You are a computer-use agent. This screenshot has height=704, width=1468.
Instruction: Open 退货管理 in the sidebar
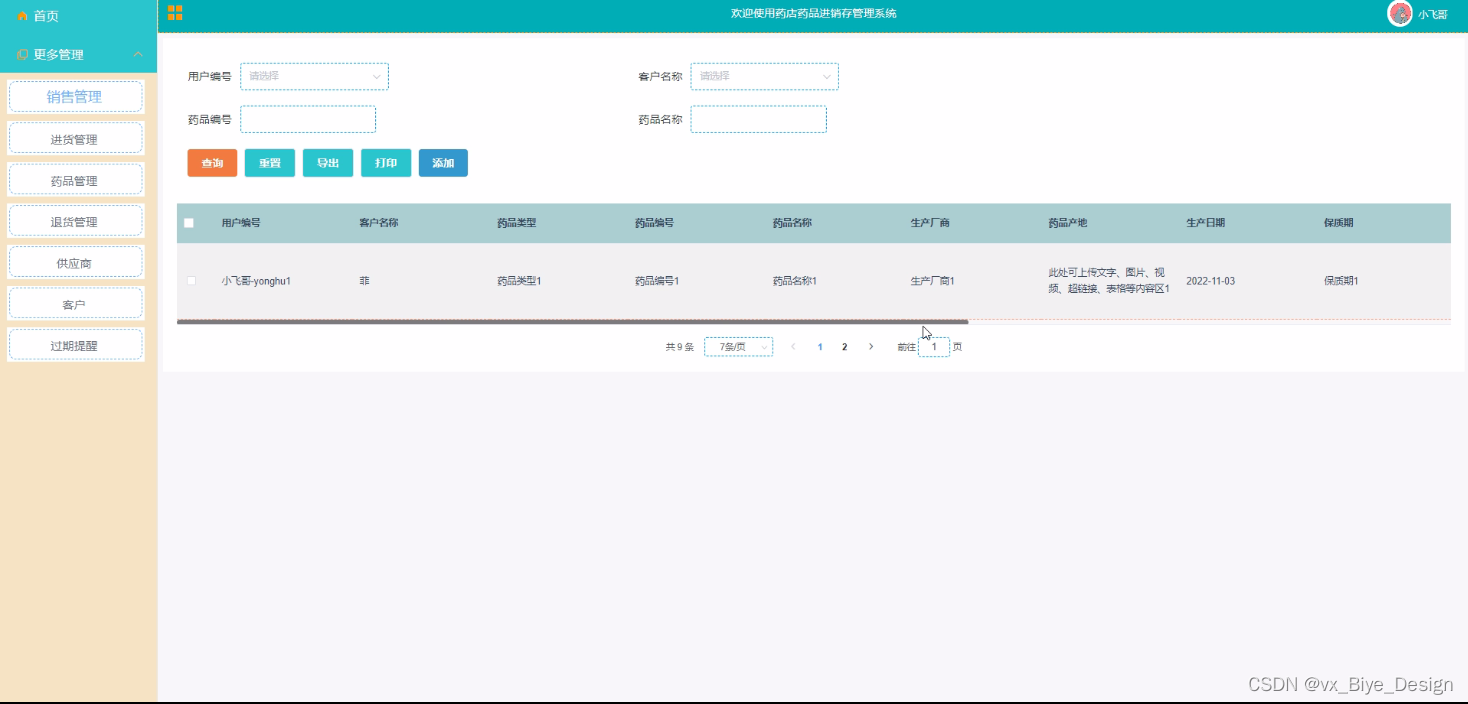pyautogui.click(x=75, y=221)
